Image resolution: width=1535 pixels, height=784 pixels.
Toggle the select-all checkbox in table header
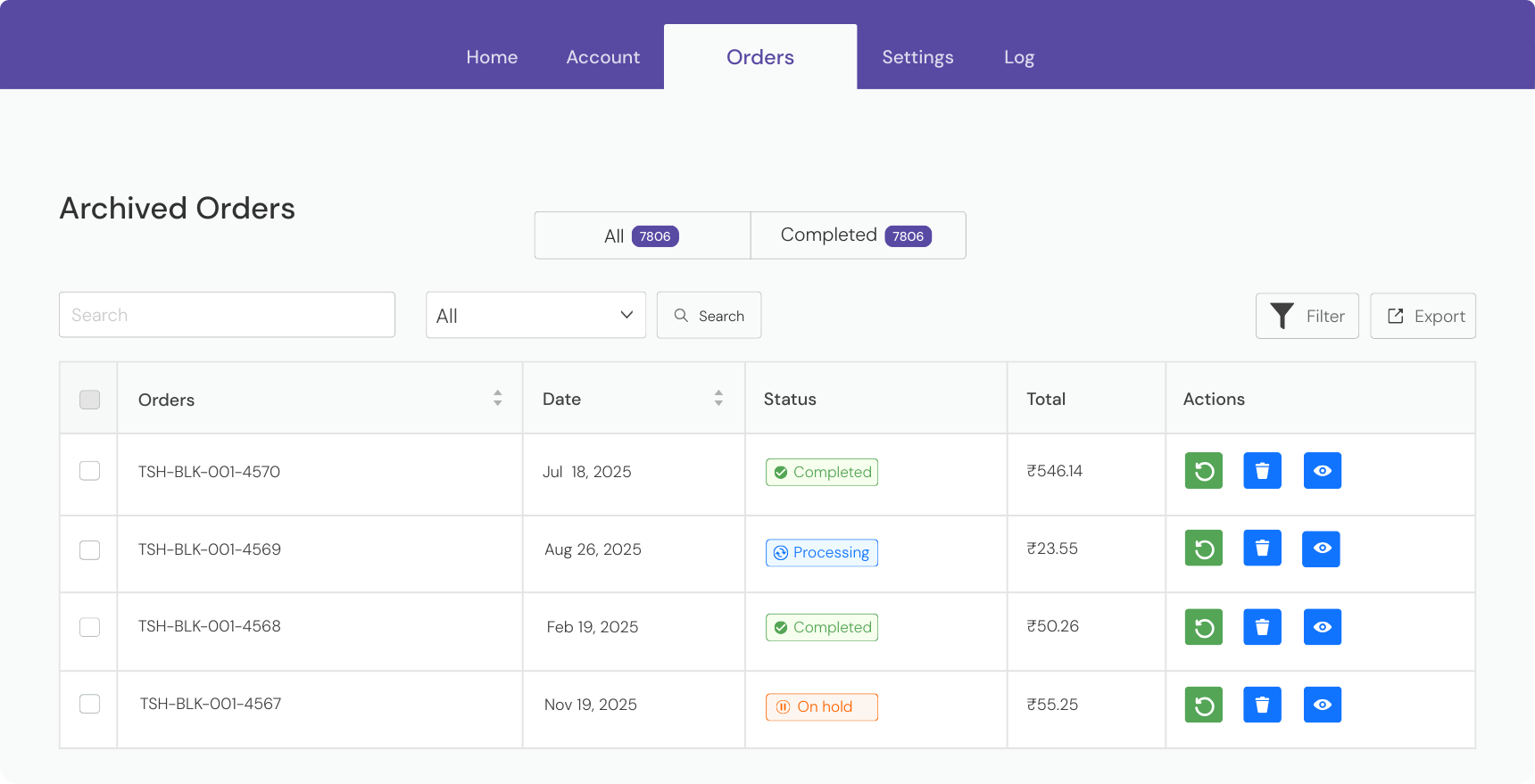89,400
